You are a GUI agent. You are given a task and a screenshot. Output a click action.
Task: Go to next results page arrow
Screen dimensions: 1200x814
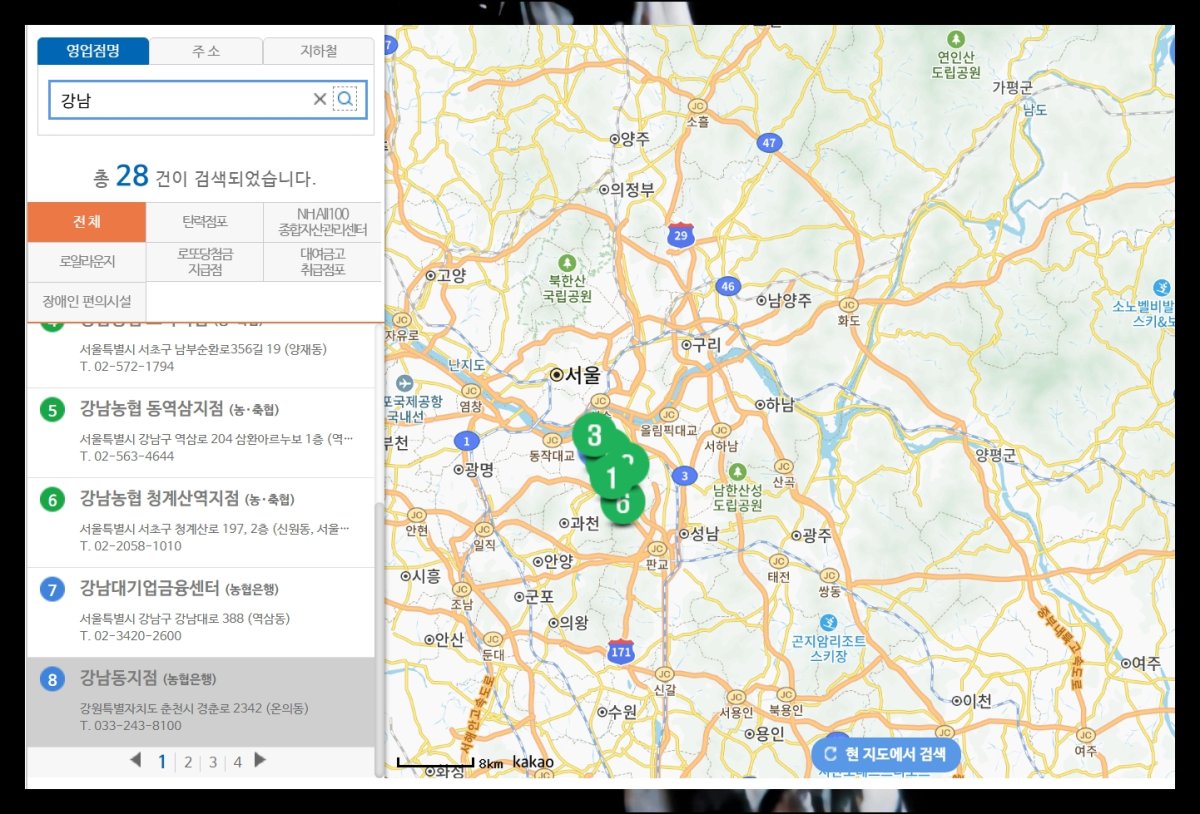click(x=260, y=761)
